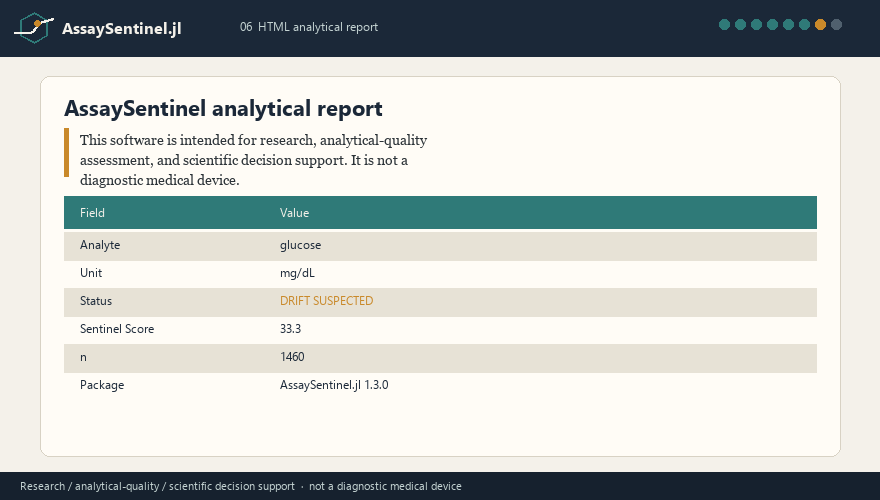880x500 pixels.
Task: Select the first progress dot
Action: tap(725, 25)
